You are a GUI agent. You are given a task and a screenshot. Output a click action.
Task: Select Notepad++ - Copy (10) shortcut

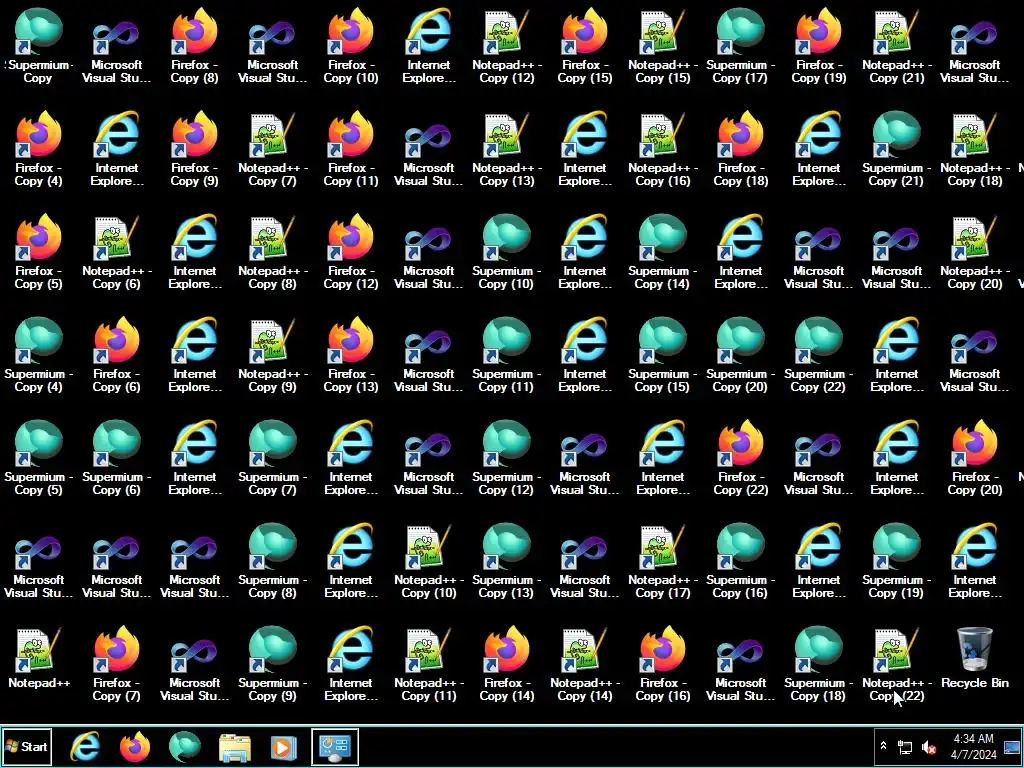click(428, 560)
